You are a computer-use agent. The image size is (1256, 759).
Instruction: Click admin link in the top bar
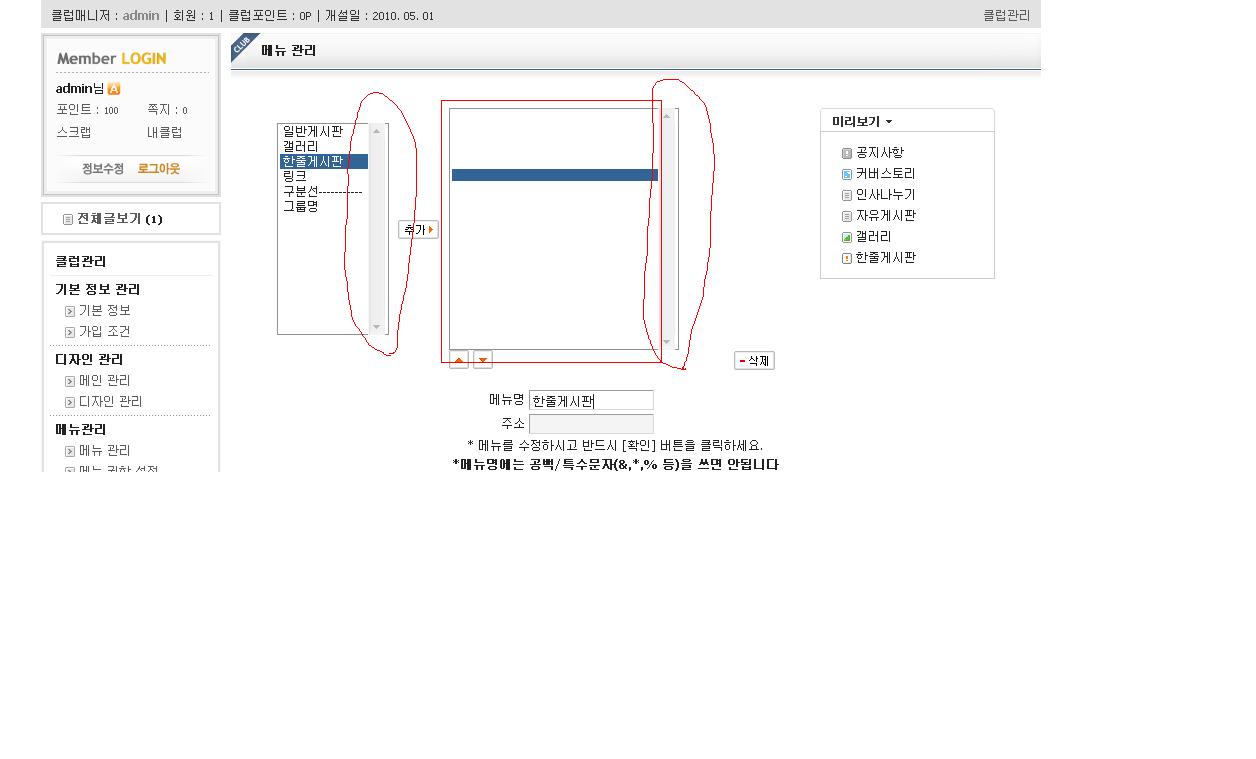(x=141, y=15)
